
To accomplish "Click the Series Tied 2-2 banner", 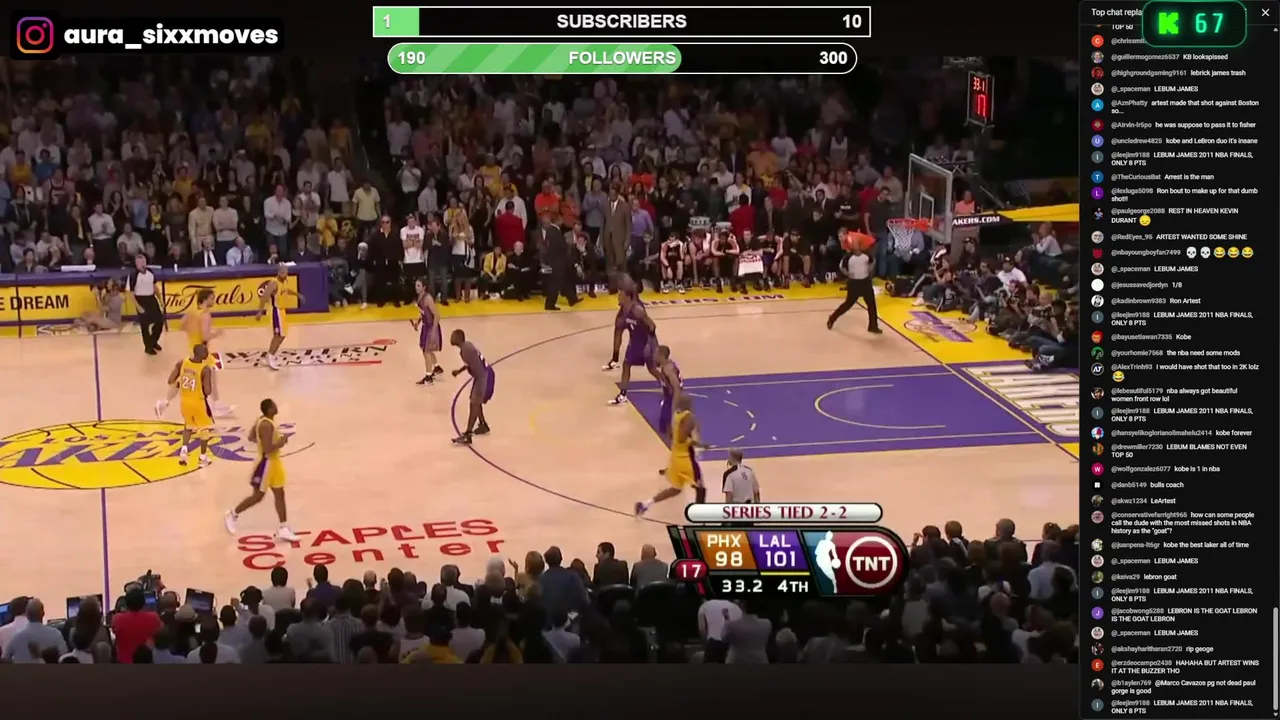I will click(x=784, y=512).
